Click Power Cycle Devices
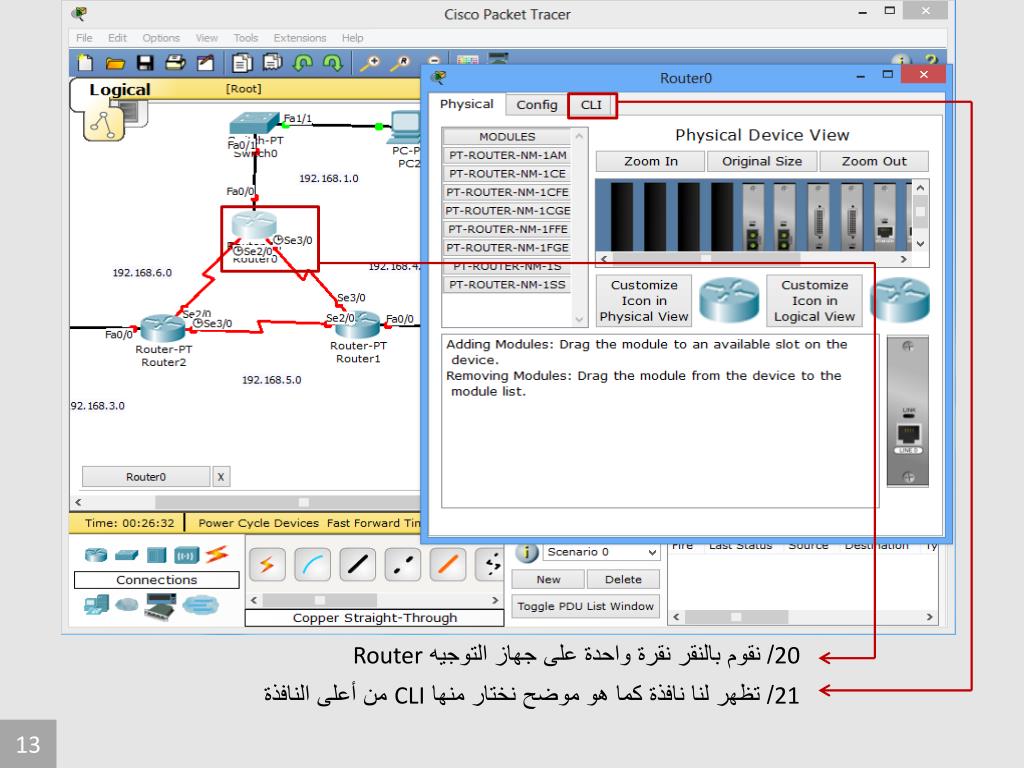 pyautogui.click(x=258, y=523)
